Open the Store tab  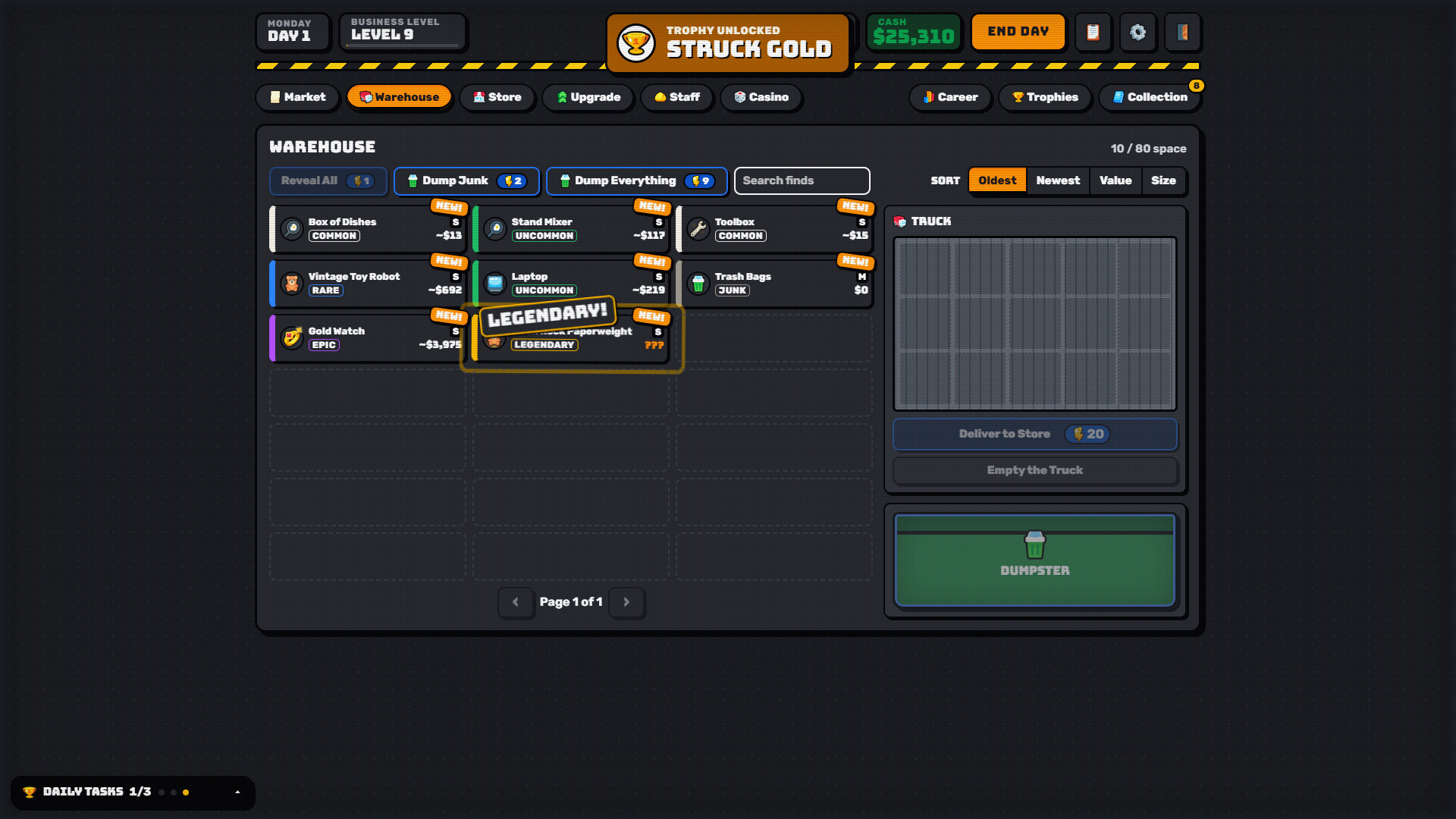pos(497,97)
